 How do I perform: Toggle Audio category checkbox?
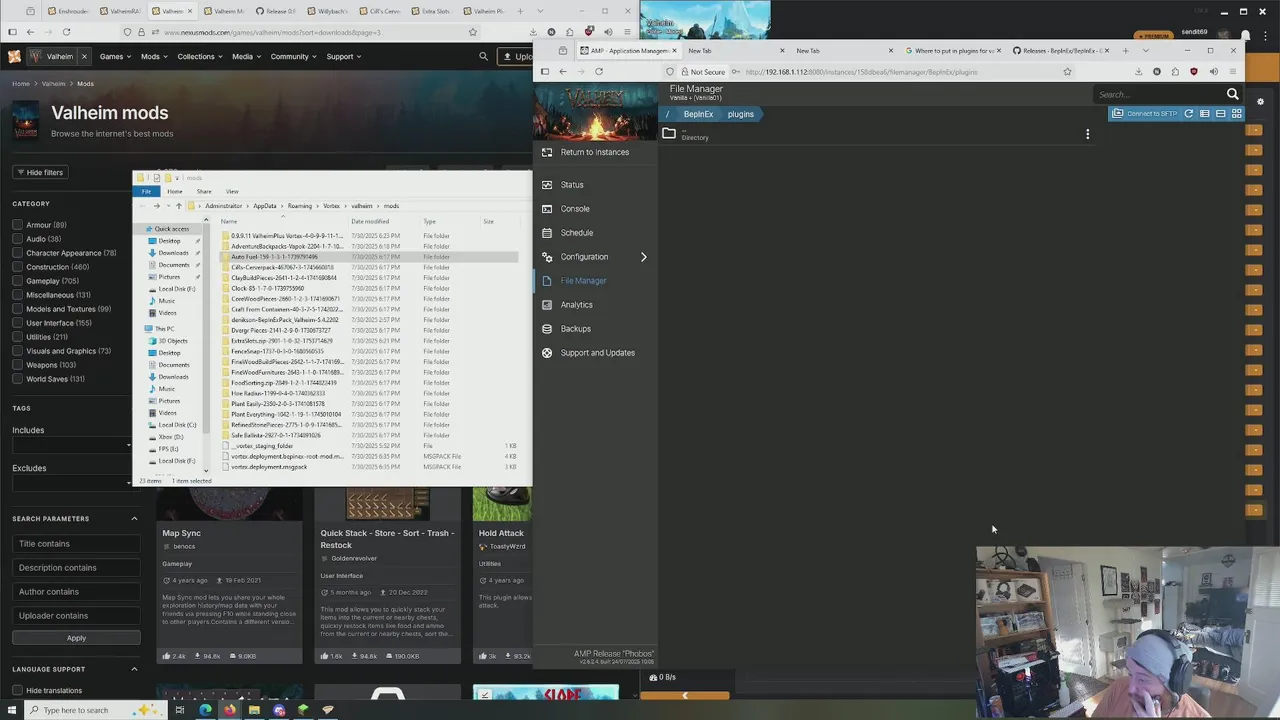(x=17, y=239)
